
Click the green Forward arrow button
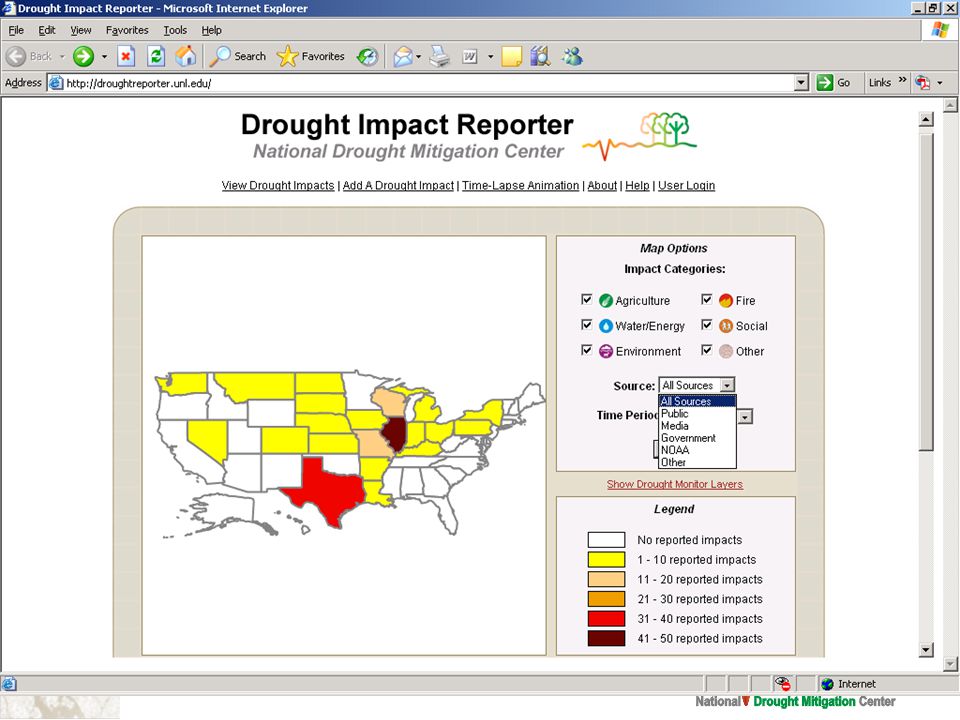coord(83,57)
